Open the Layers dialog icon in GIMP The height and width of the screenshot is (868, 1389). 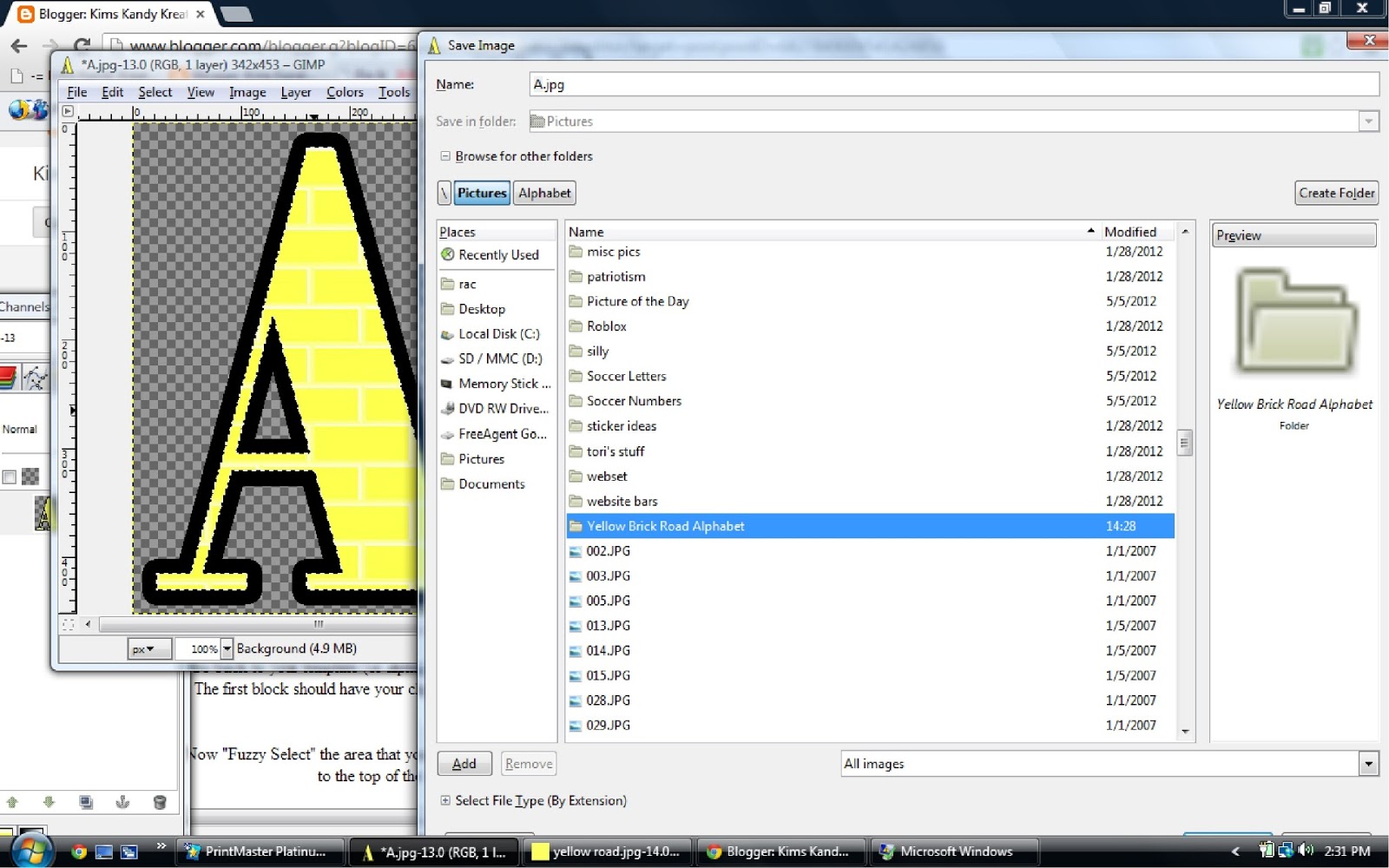(9, 378)
